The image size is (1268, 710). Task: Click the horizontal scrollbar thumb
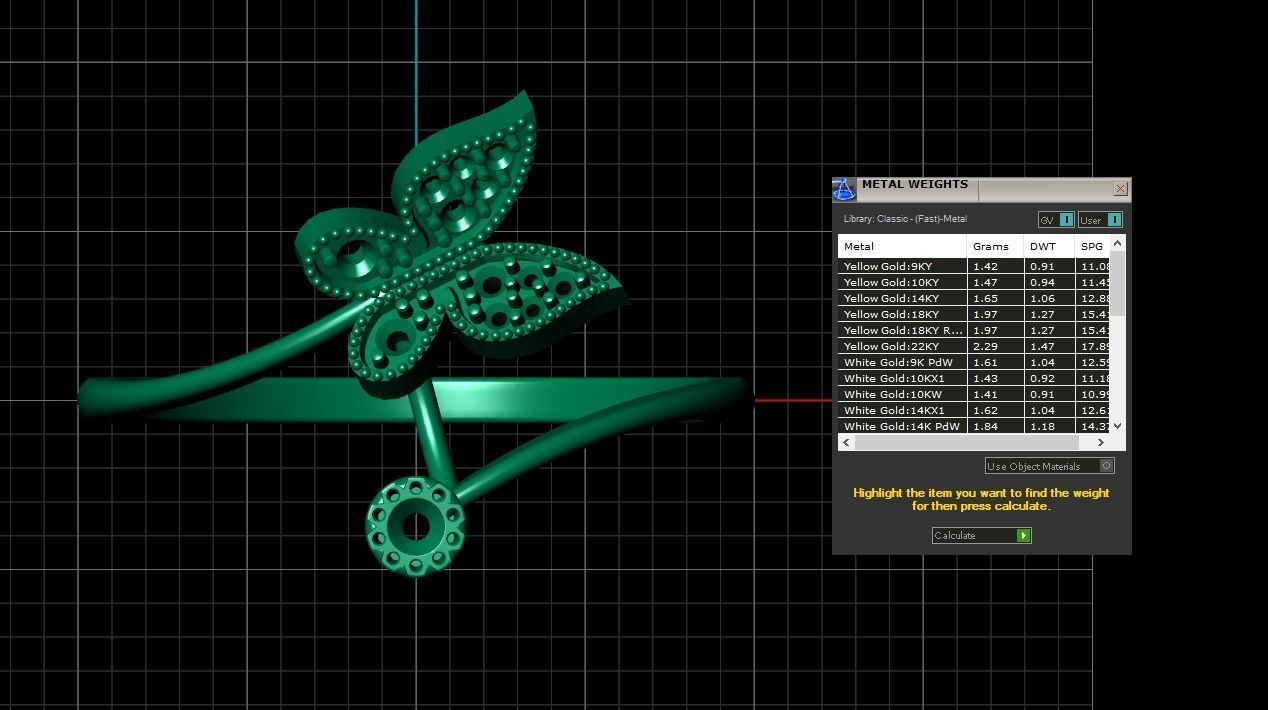coord(966,442)
